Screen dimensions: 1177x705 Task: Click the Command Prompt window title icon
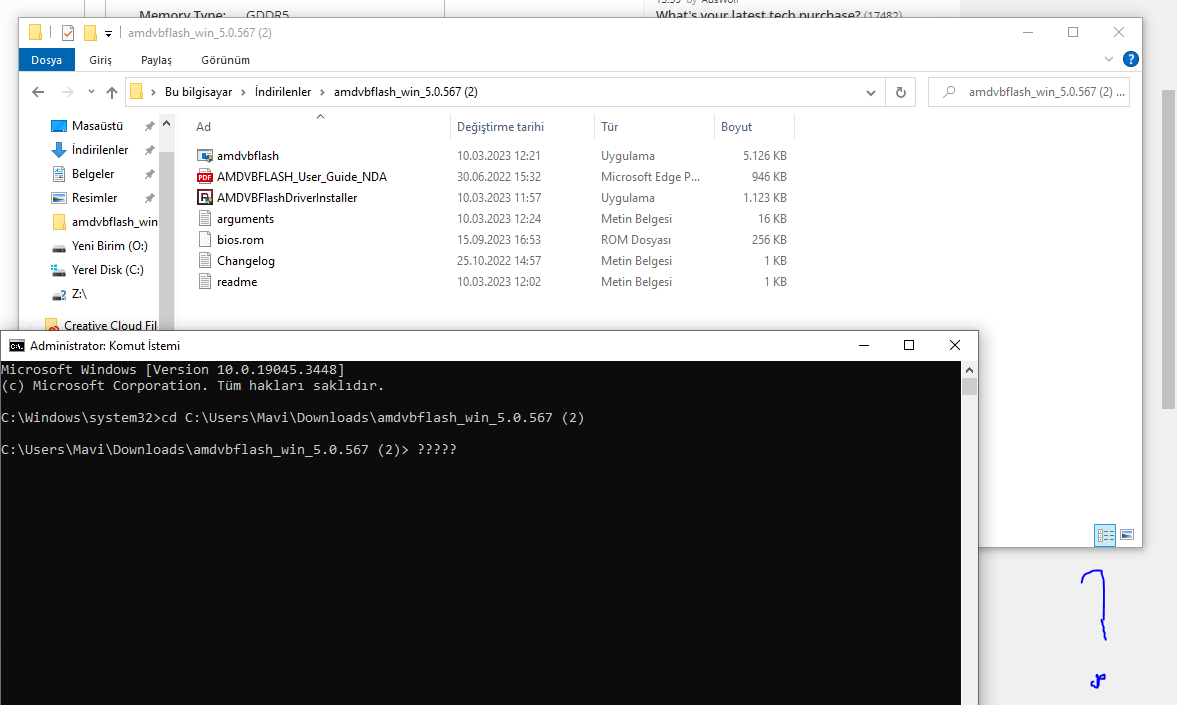(x=17, y=345)
